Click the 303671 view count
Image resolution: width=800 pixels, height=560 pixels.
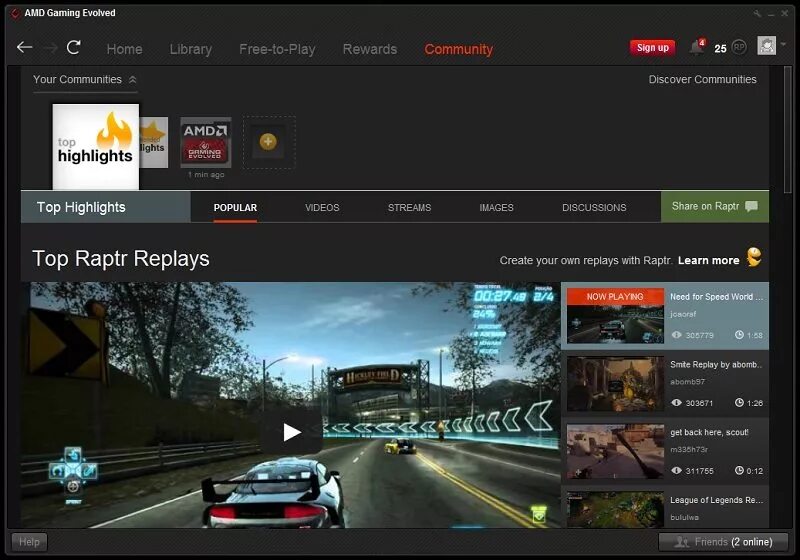(699, 403)
